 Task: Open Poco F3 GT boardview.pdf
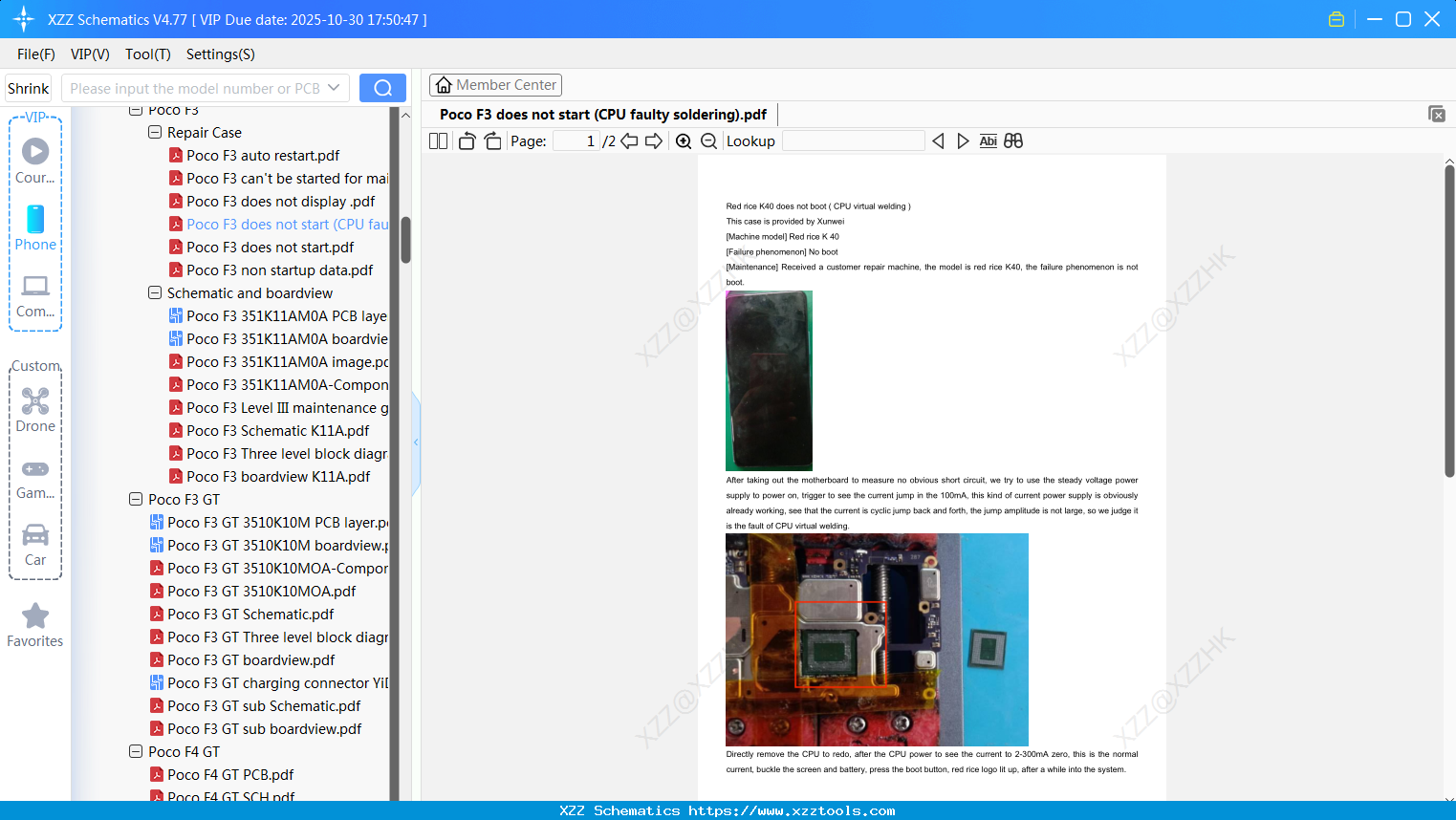tap(250, 660)
